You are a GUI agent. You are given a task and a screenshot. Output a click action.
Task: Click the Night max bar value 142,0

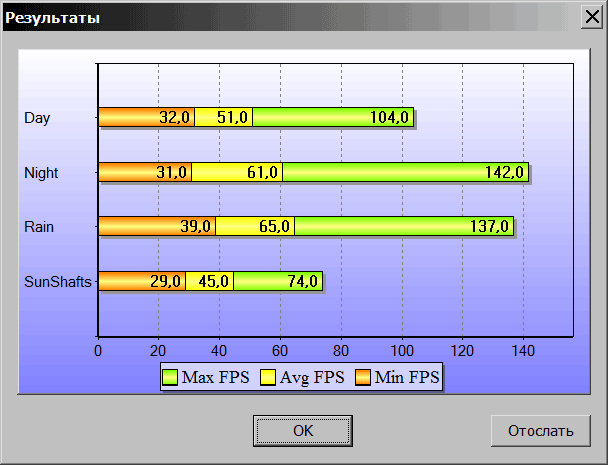(x=504, y=173)
